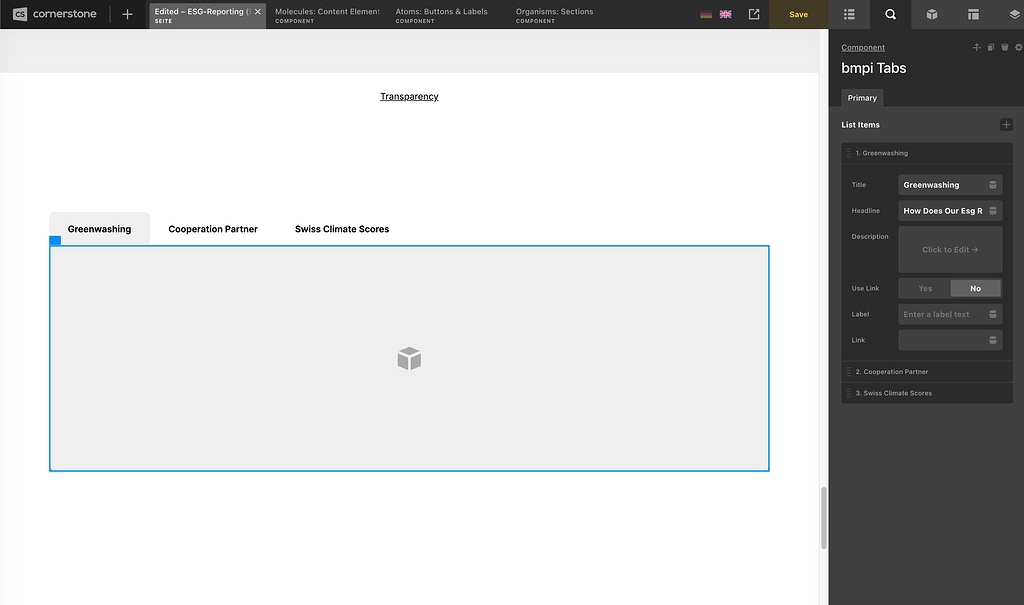Expand the 2. Cooperation Partner list item
This screenshot has width=1024, height=605.
click(x=925, y=371)
